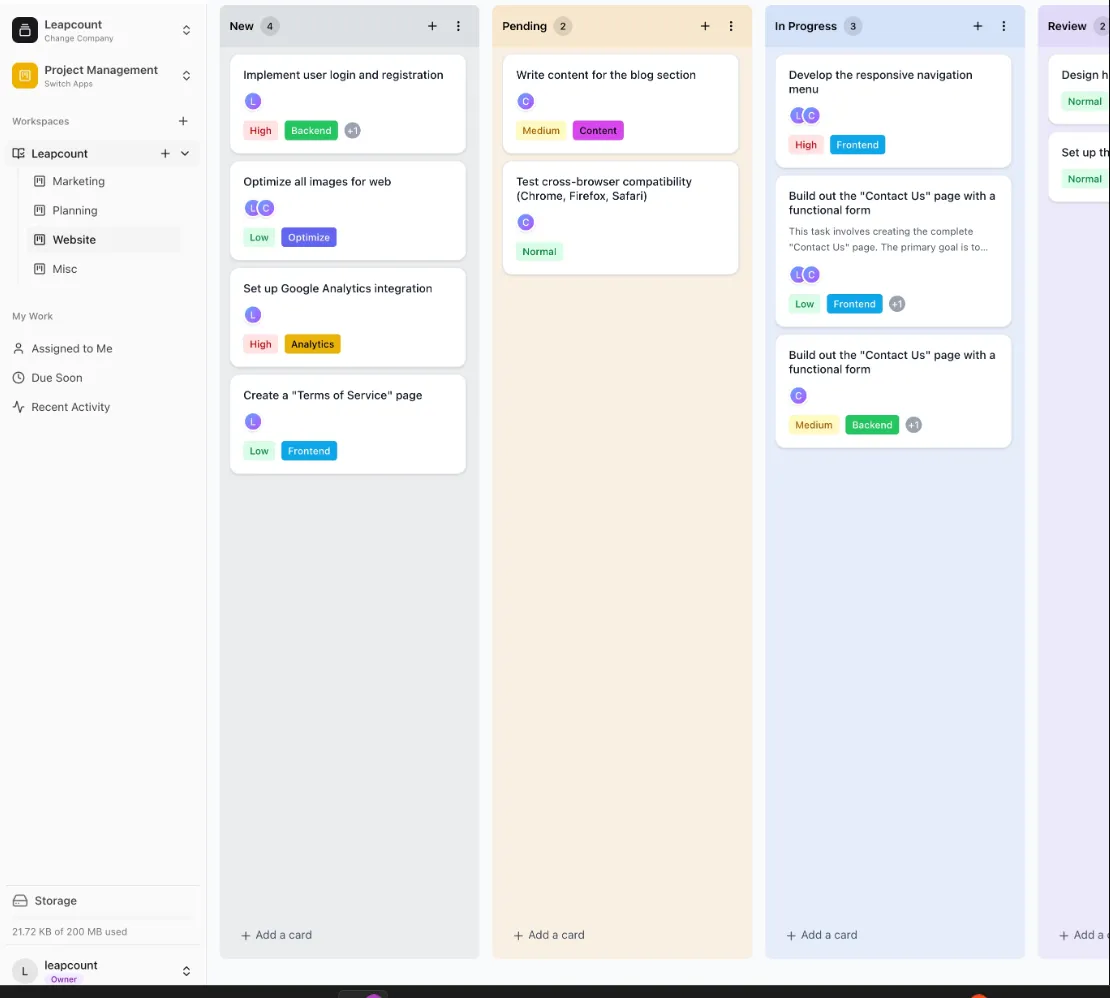Open the Pending column three-dot menu
The image size is (1110, 998).
tap(731, 27)
